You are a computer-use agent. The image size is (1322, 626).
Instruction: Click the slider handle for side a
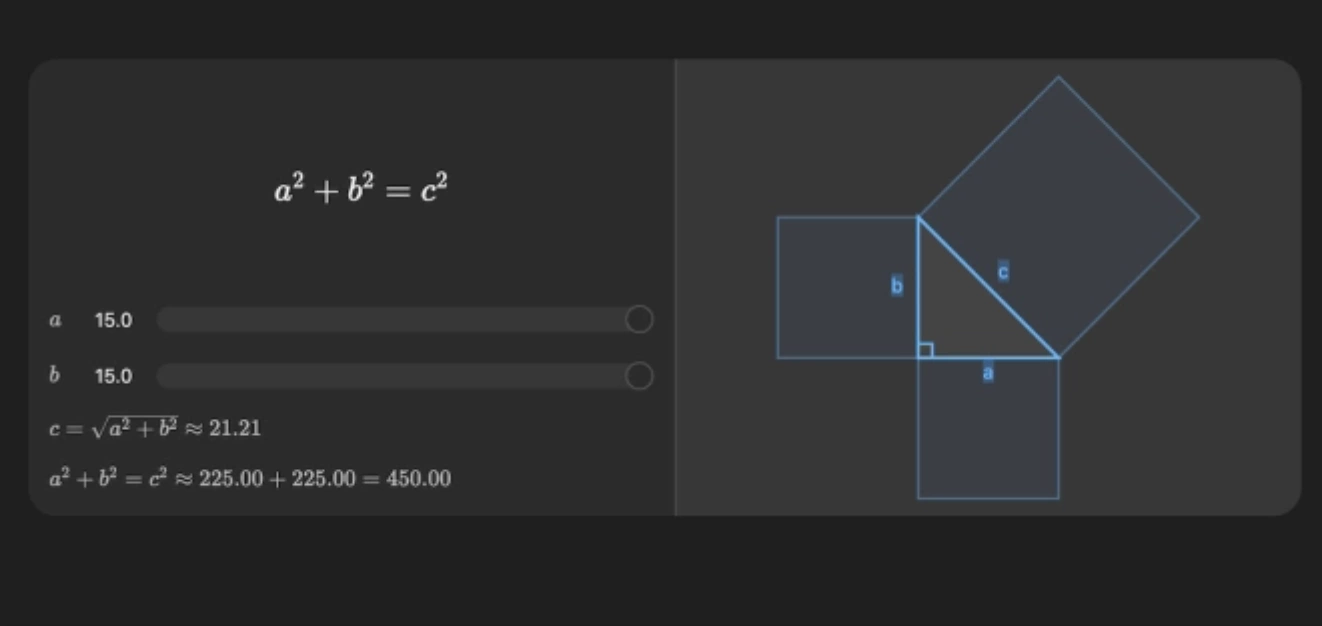click(x=639, y=320)
